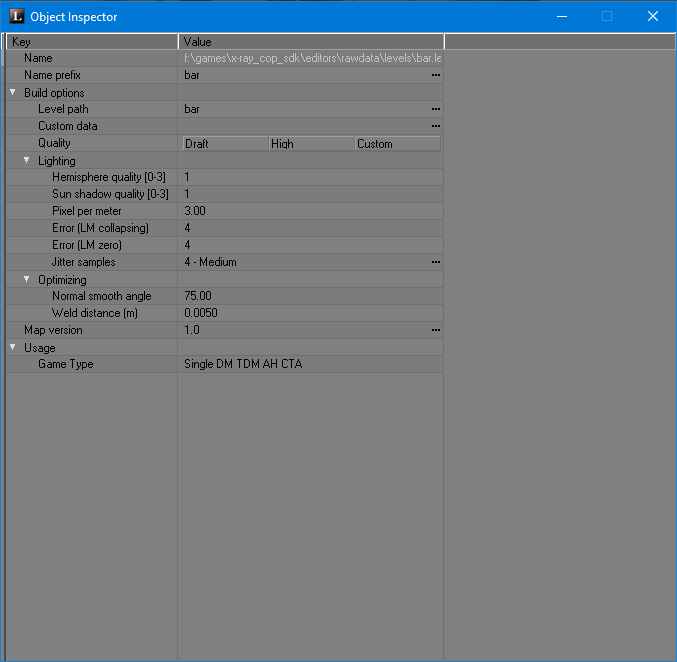Select the Normal smooth angle value

tap(310, 296)
